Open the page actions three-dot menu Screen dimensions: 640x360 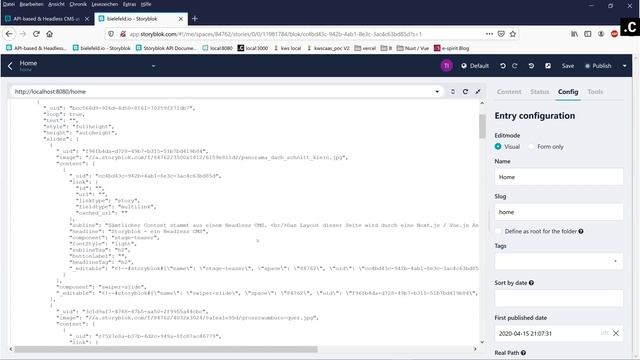point(489,34)
